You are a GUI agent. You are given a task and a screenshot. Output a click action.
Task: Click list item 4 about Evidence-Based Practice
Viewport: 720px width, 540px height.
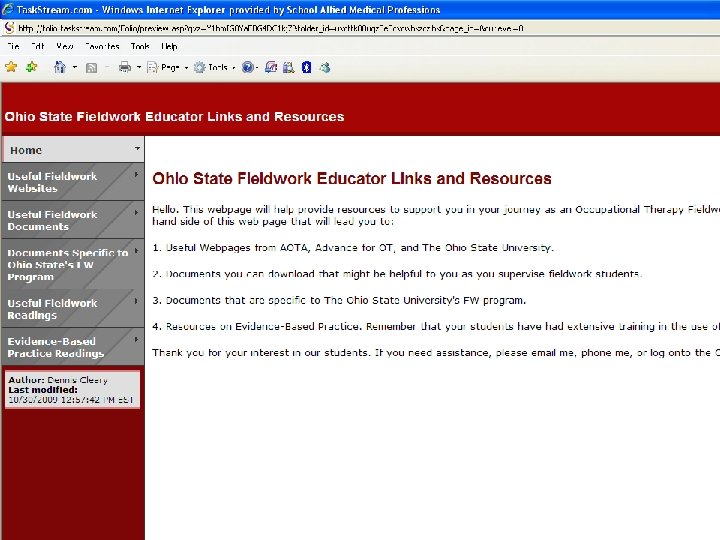coord(436,326)
